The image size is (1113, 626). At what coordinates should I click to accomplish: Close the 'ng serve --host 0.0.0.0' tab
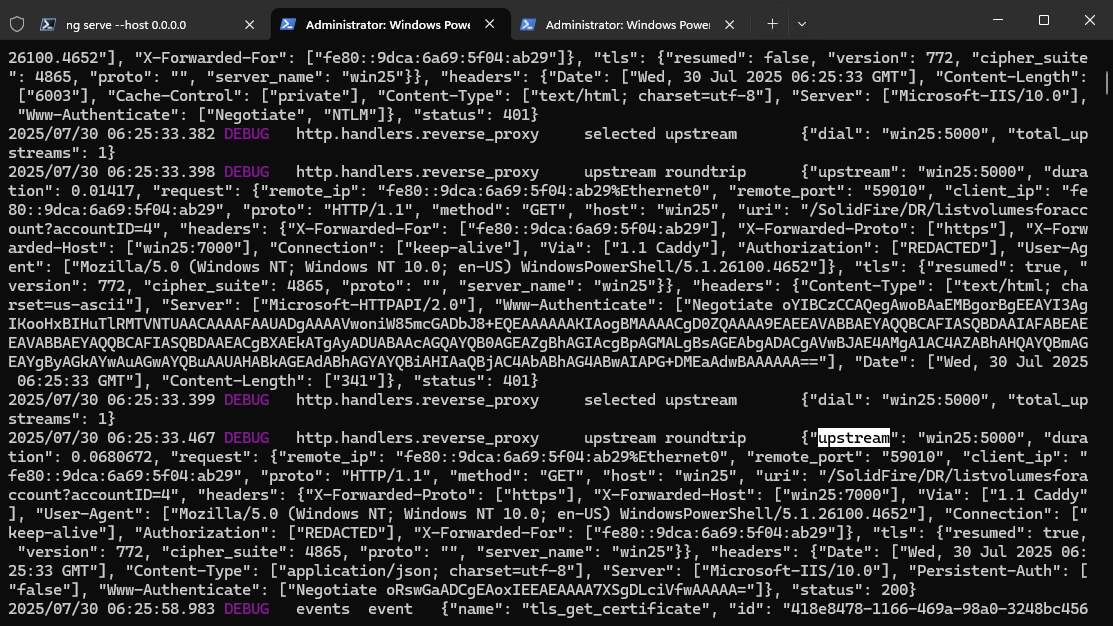[249, 24]
